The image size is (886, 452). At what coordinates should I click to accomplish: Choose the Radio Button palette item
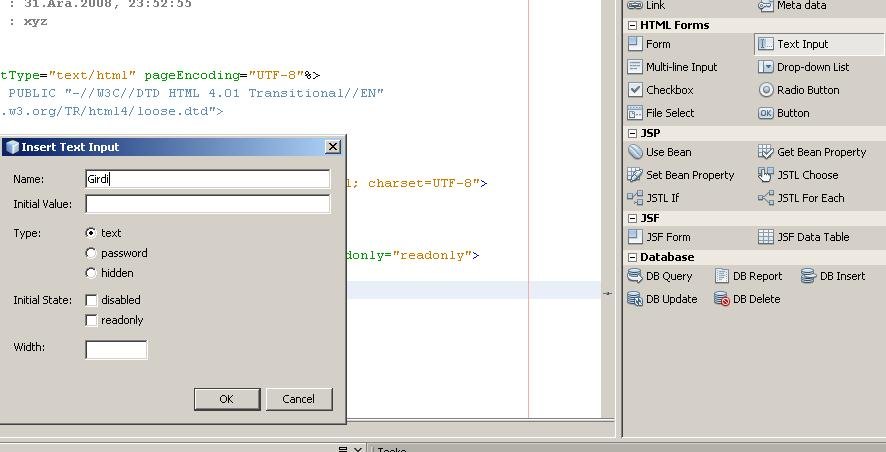(798, 90)
